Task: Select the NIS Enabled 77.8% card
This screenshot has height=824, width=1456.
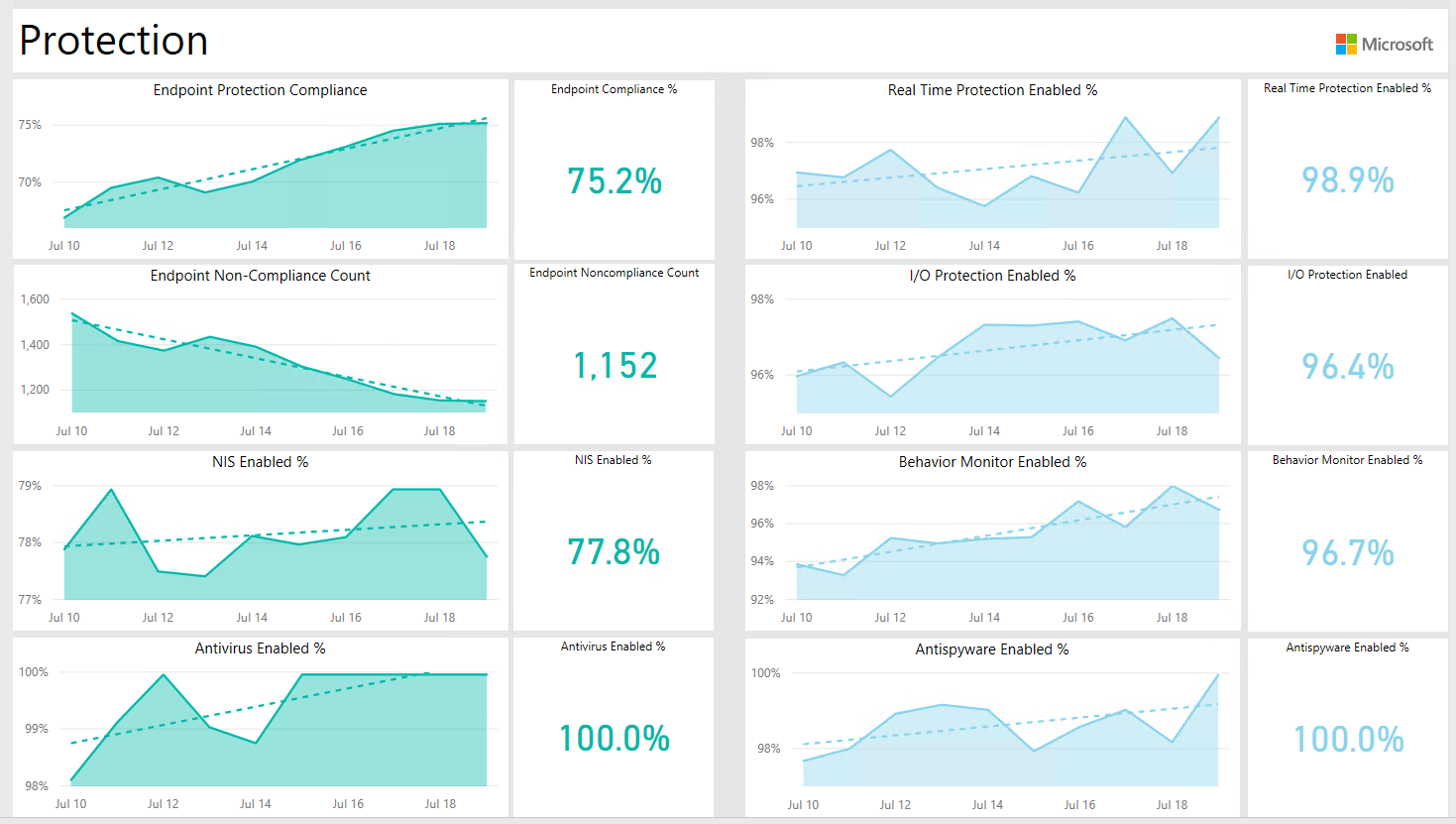Action: [614, 552]
